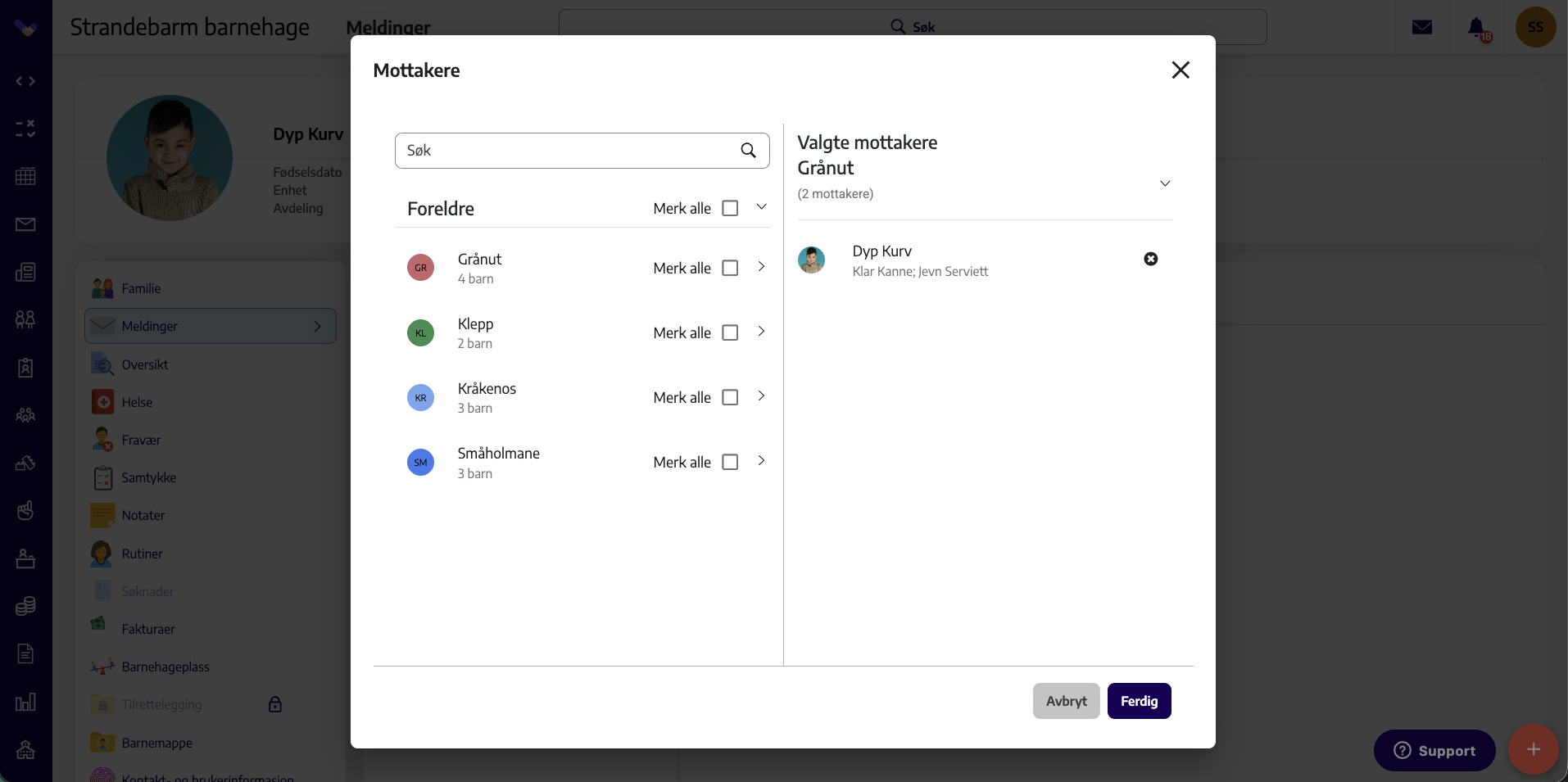
Task: Click the Søk field in Mottakere dialog
Action: pyautogui.click(x=582, y=151)
